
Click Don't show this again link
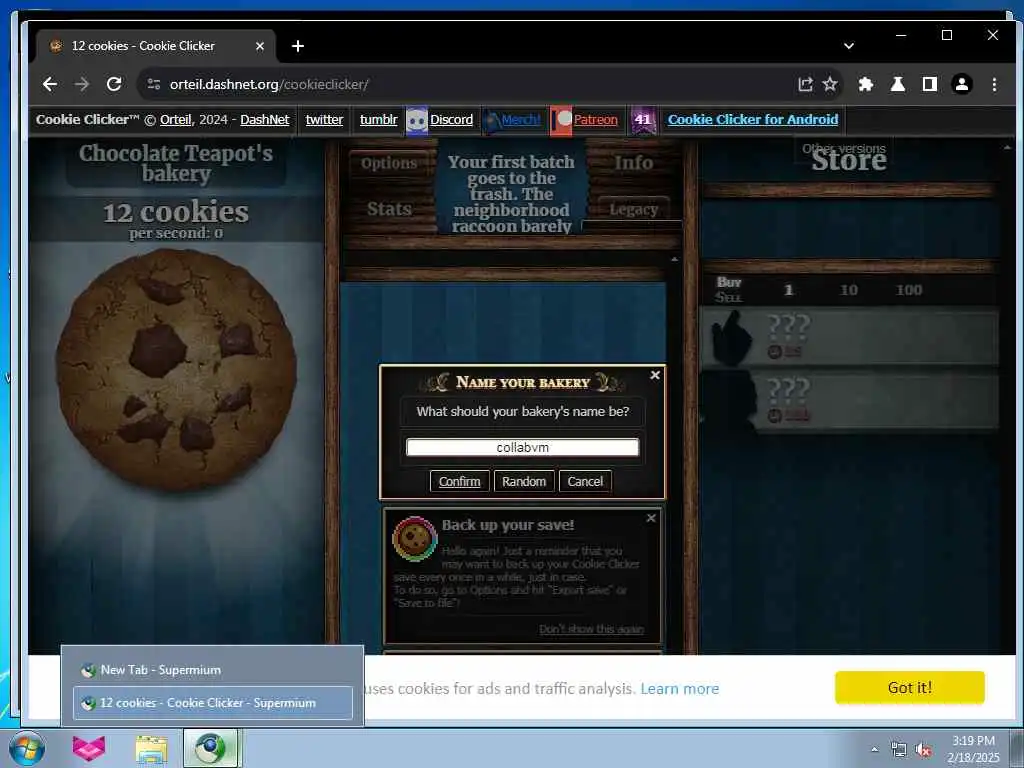pyautogui.click(x=592, y=629)
